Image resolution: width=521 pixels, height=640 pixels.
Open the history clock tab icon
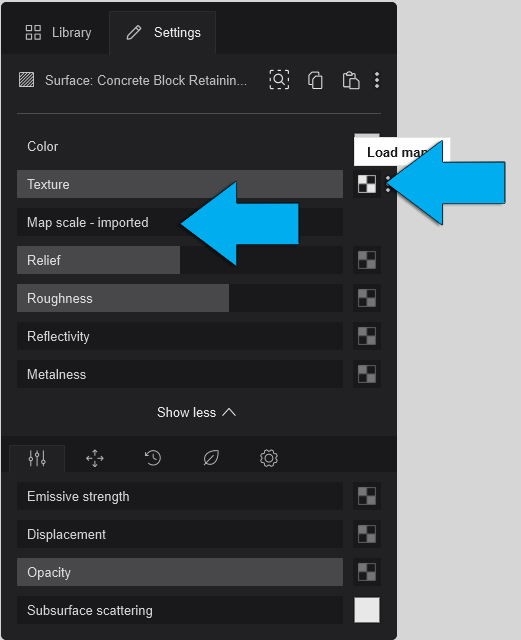(153, 458)
